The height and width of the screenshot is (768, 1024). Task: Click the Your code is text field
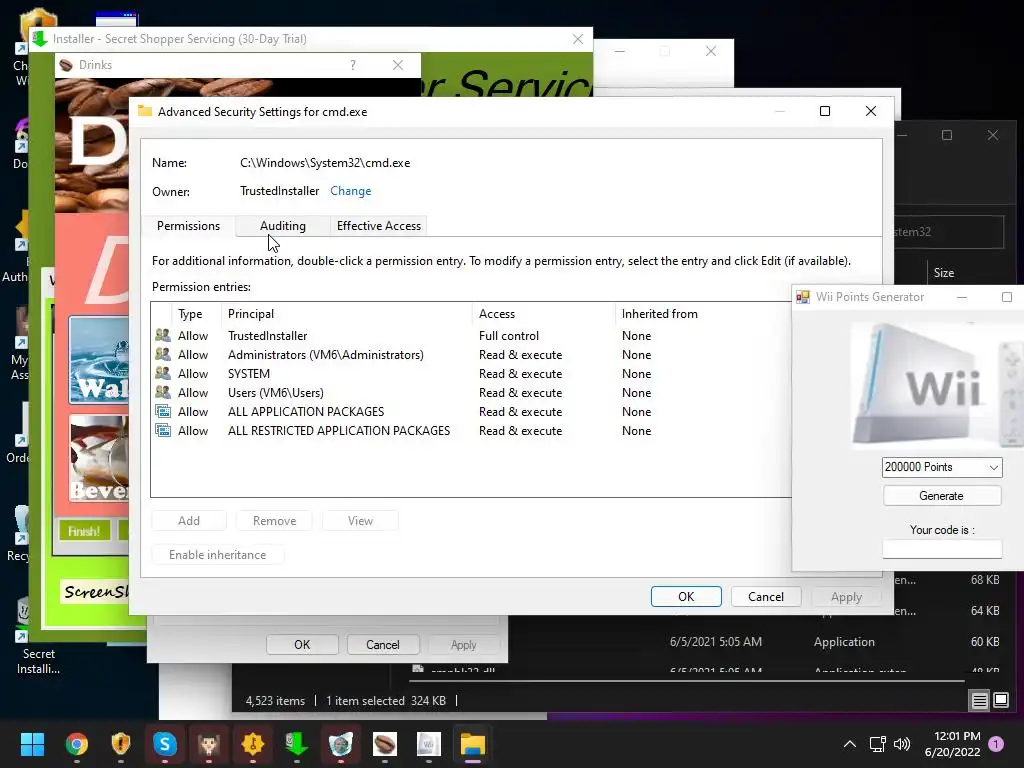(x=942, y=549)
